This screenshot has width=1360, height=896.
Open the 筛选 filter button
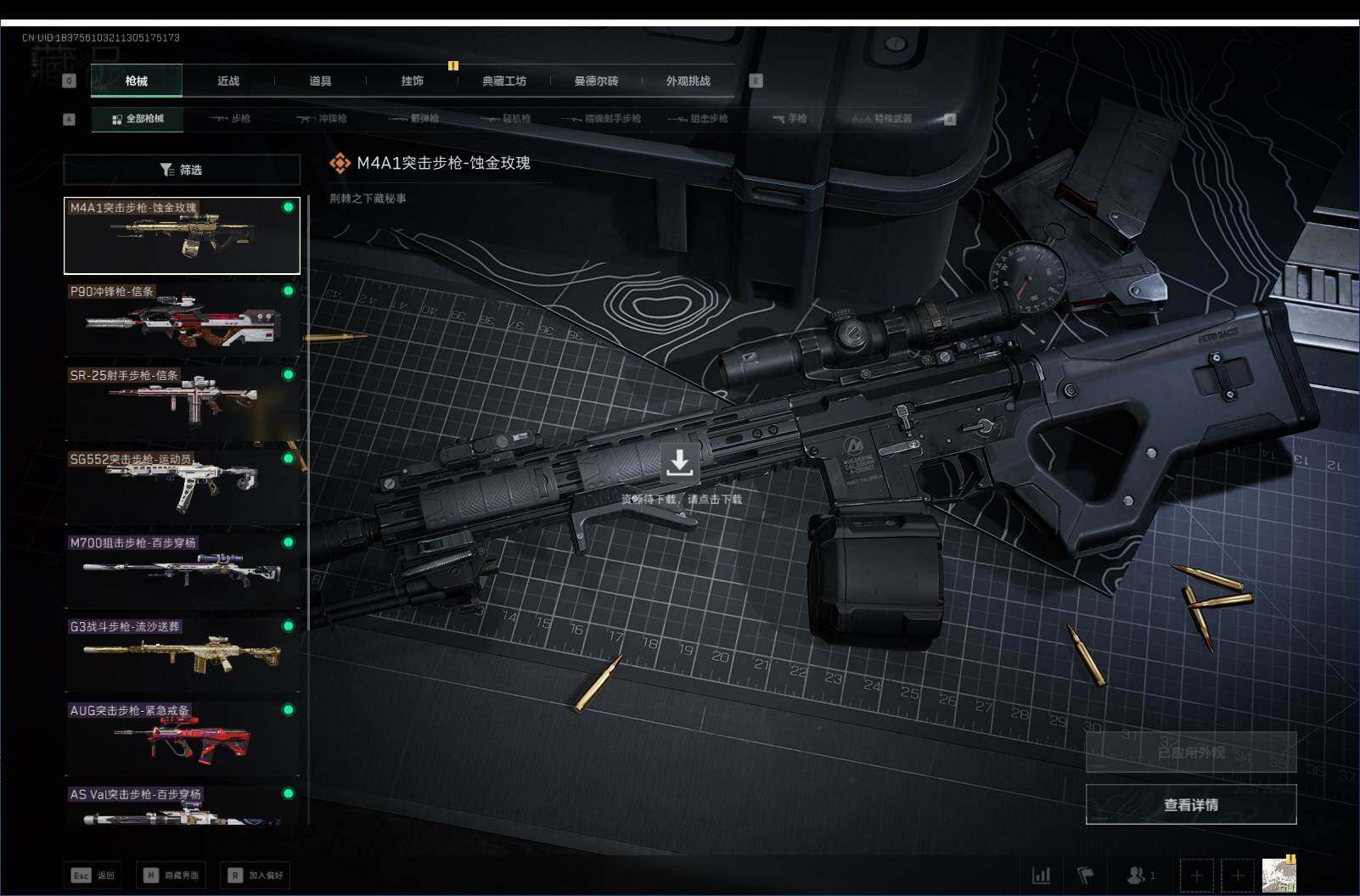point(182,170)
